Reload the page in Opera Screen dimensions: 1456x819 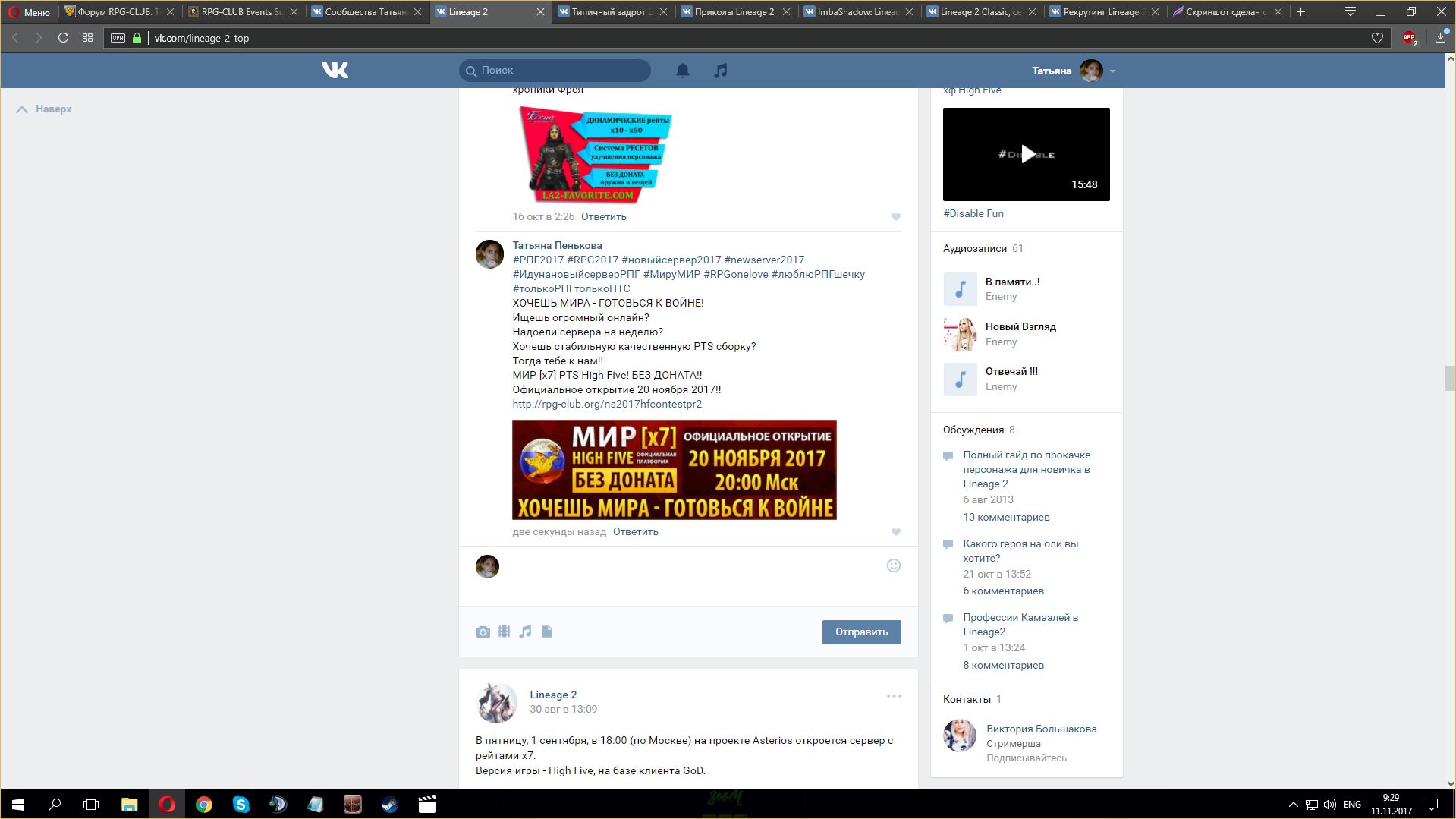(x=63, y=38)
